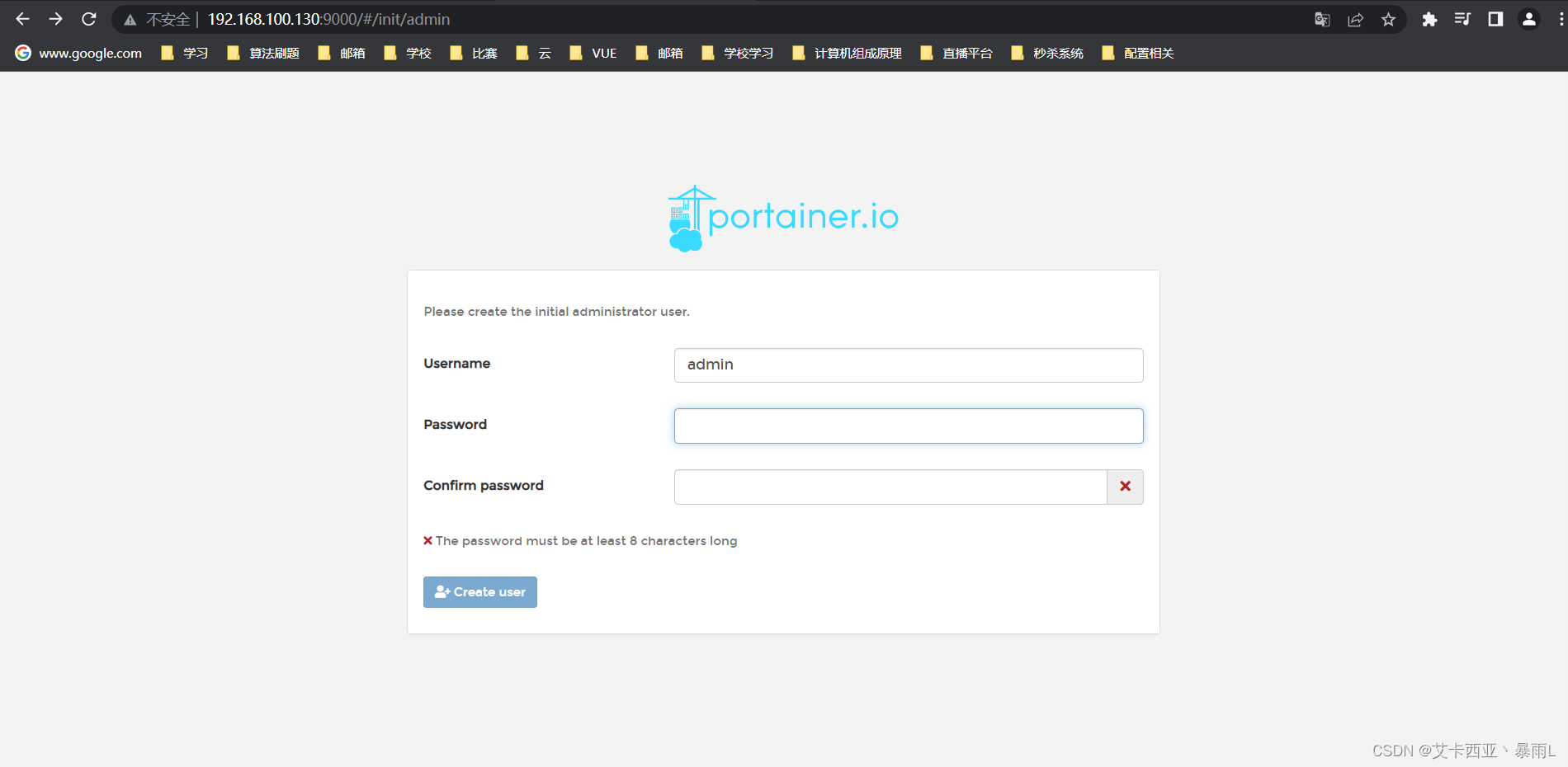The image size is (1568, 767).
Task: Click the Username label
Action: pyautogui.click(x=457, y=364)
